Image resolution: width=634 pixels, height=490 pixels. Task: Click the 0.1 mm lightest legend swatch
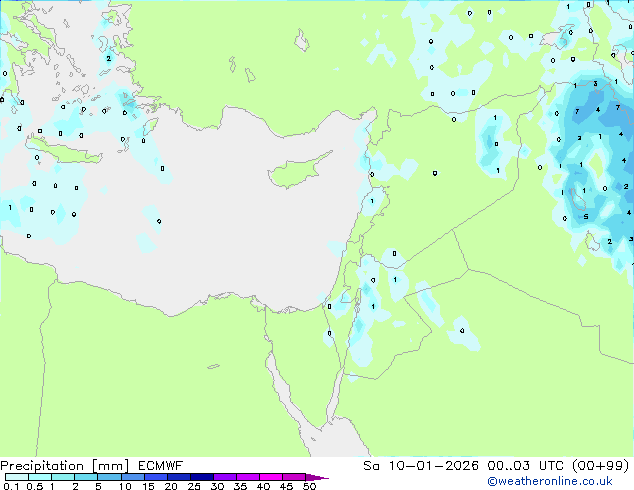[x=17, y=477]
